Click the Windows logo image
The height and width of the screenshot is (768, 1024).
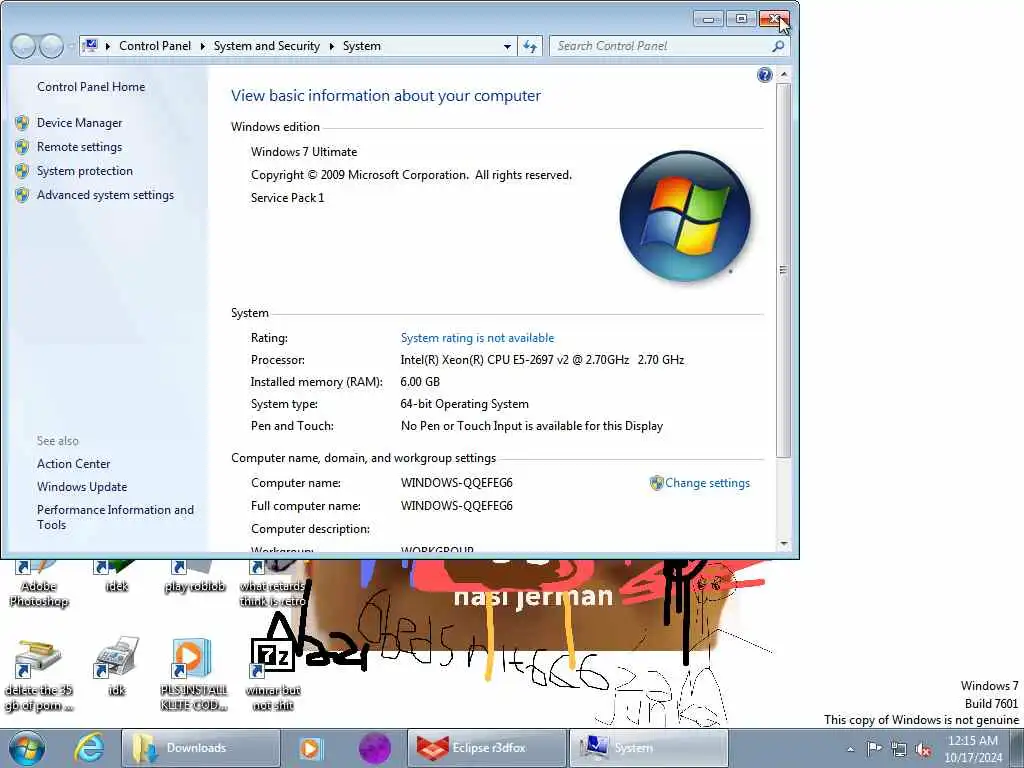[685, 216]
